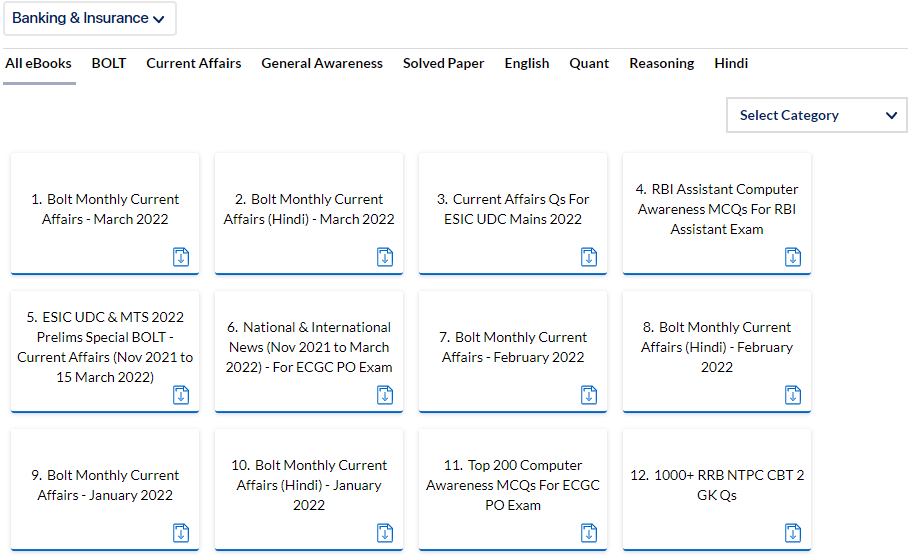Open Bolt Monthly Current Affairs (Hindi) - January 2022

pyautogui.click(x=309, y=485)
